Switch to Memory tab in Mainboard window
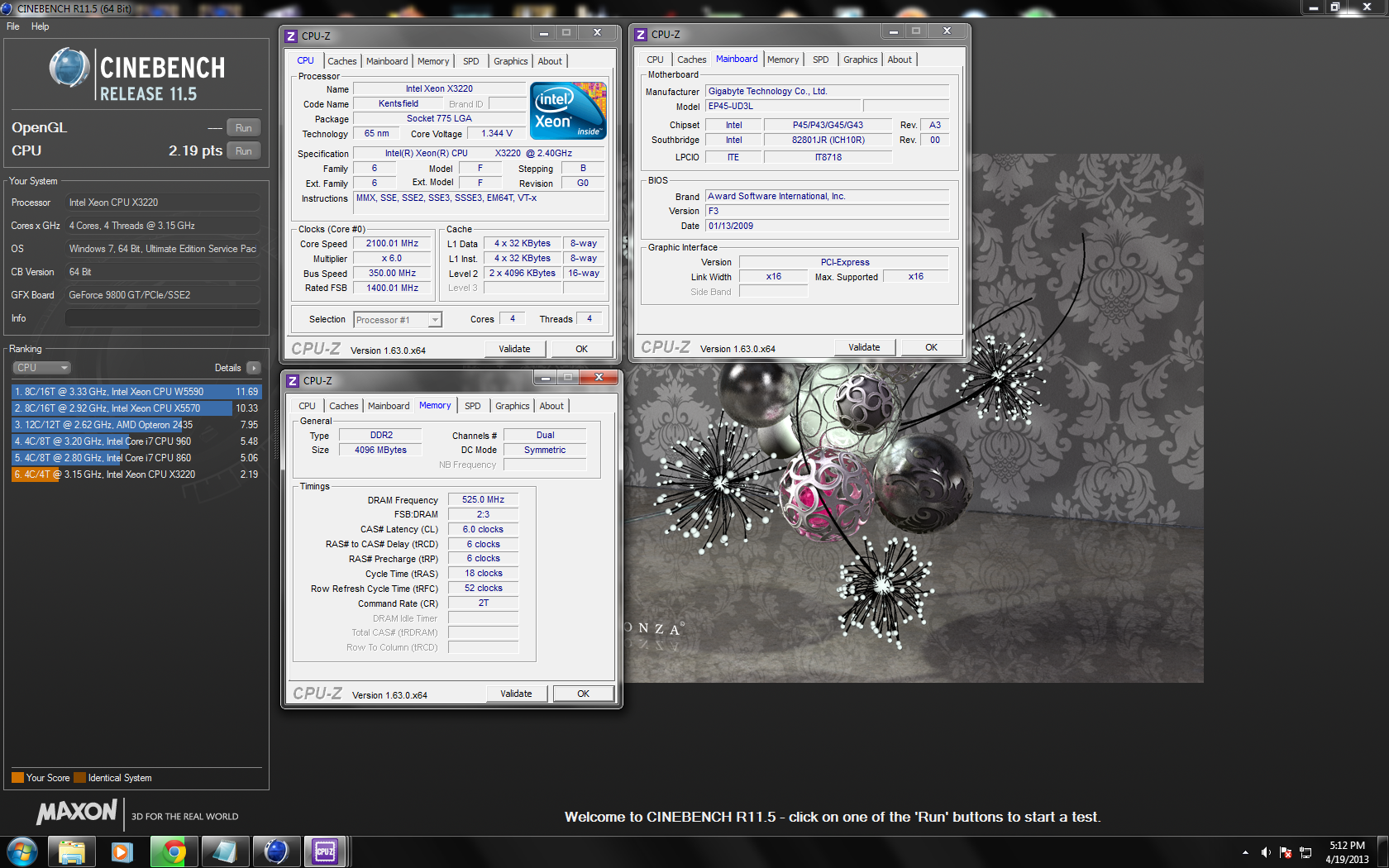 (783, 60)
